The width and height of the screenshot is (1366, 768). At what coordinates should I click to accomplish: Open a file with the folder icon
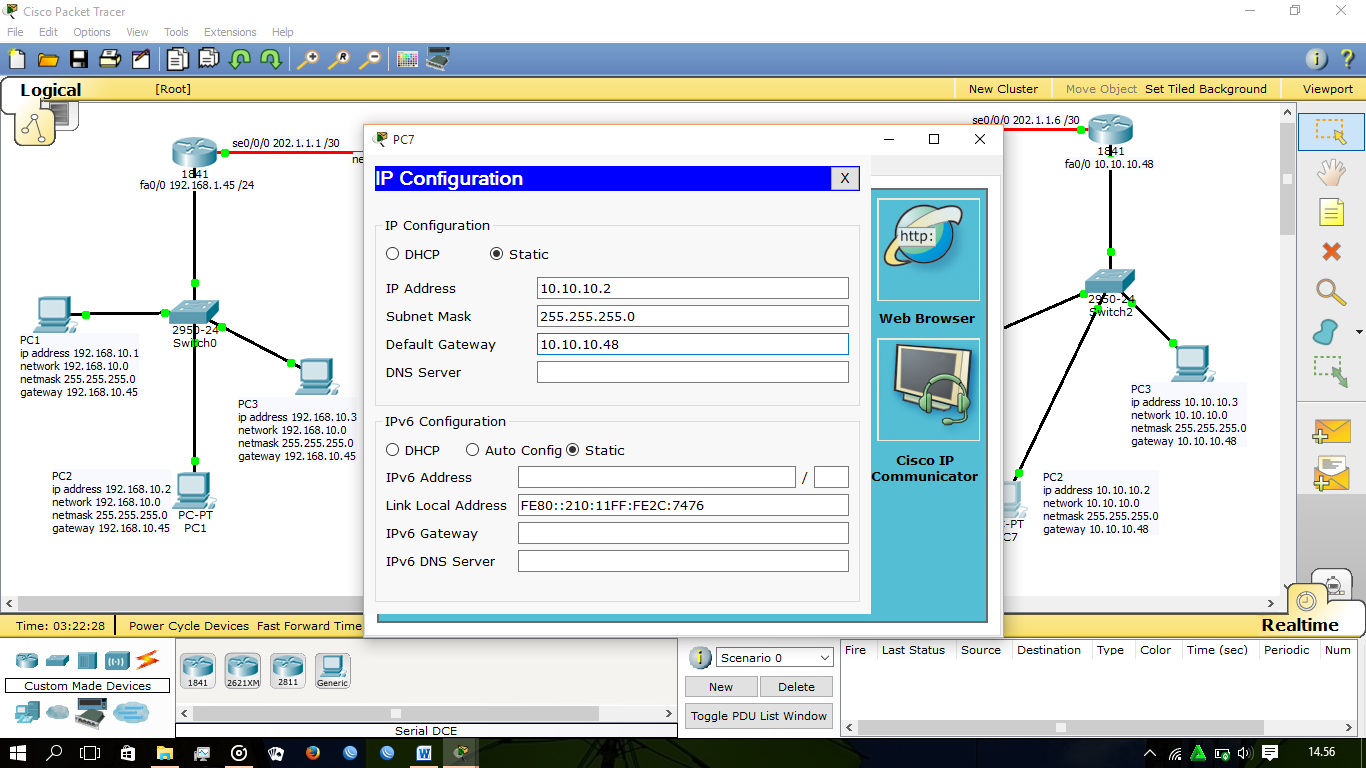(x=48, y=59)
